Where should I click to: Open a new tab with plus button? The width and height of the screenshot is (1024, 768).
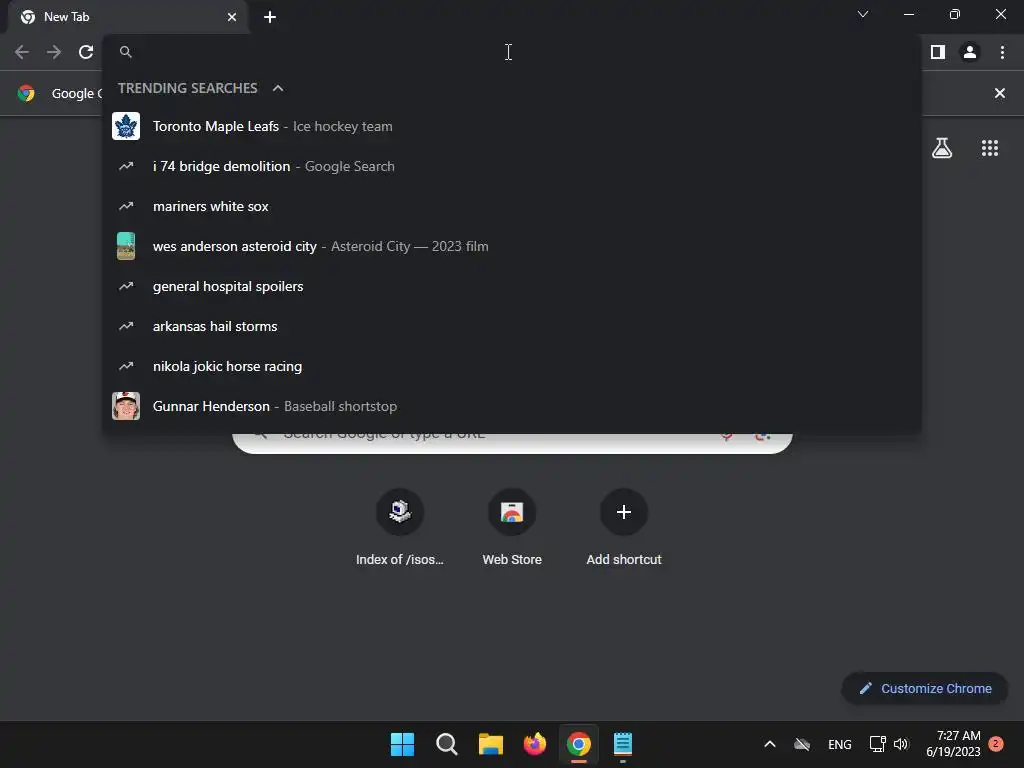(x=270, y=17)
